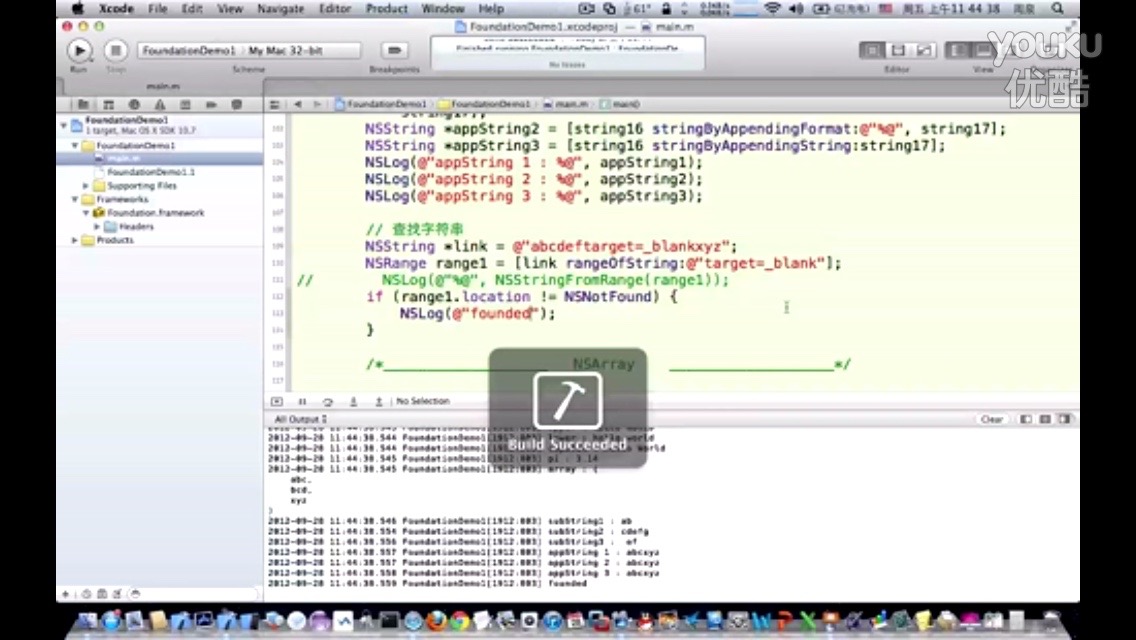This screenshot has width=1136, height=640.
Task: Collapse the FoundationDemo1 project root
Action: click(x=64, y=125)
